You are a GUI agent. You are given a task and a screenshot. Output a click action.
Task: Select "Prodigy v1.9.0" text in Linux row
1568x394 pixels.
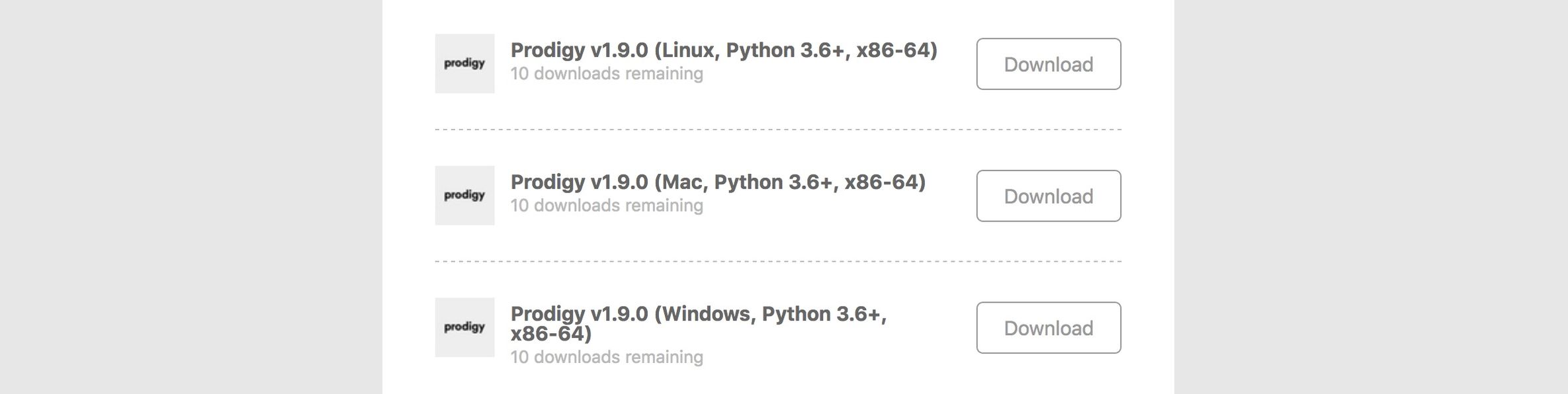click(x=579, y=50)
